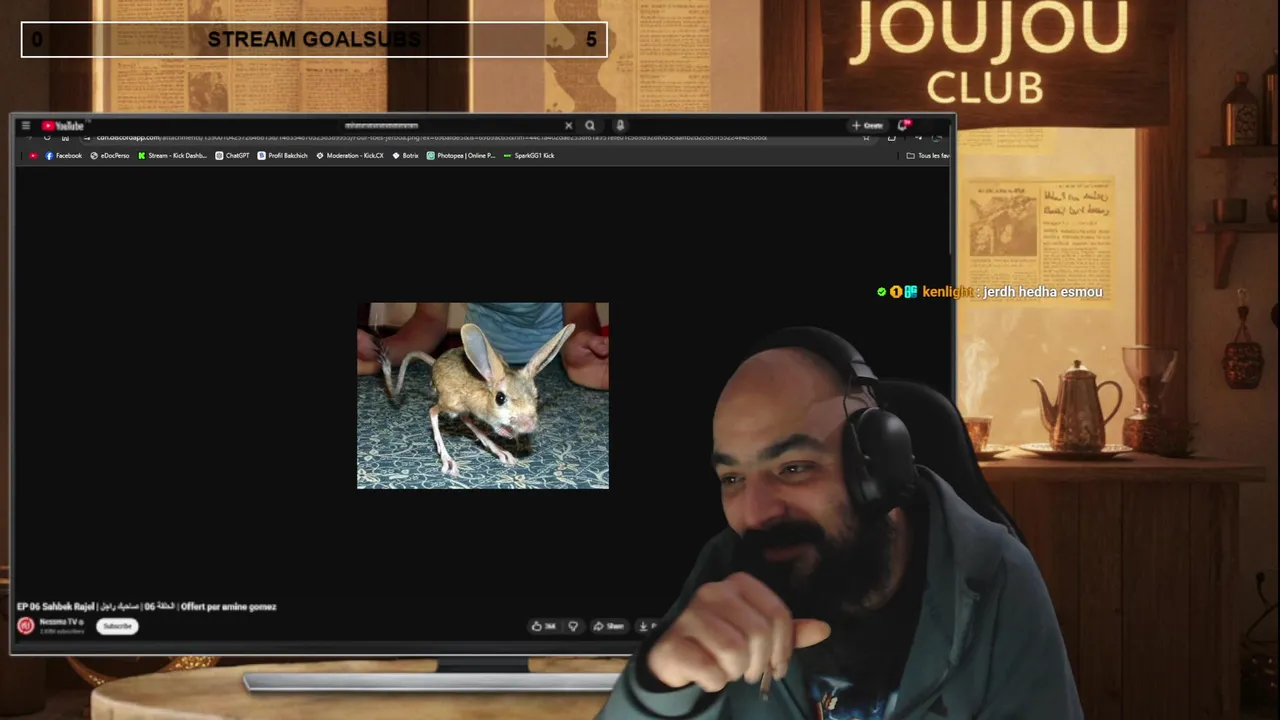Open the YouTube hamburger guide menu
Screen dimensions: 1280x720
click(26, 126)
